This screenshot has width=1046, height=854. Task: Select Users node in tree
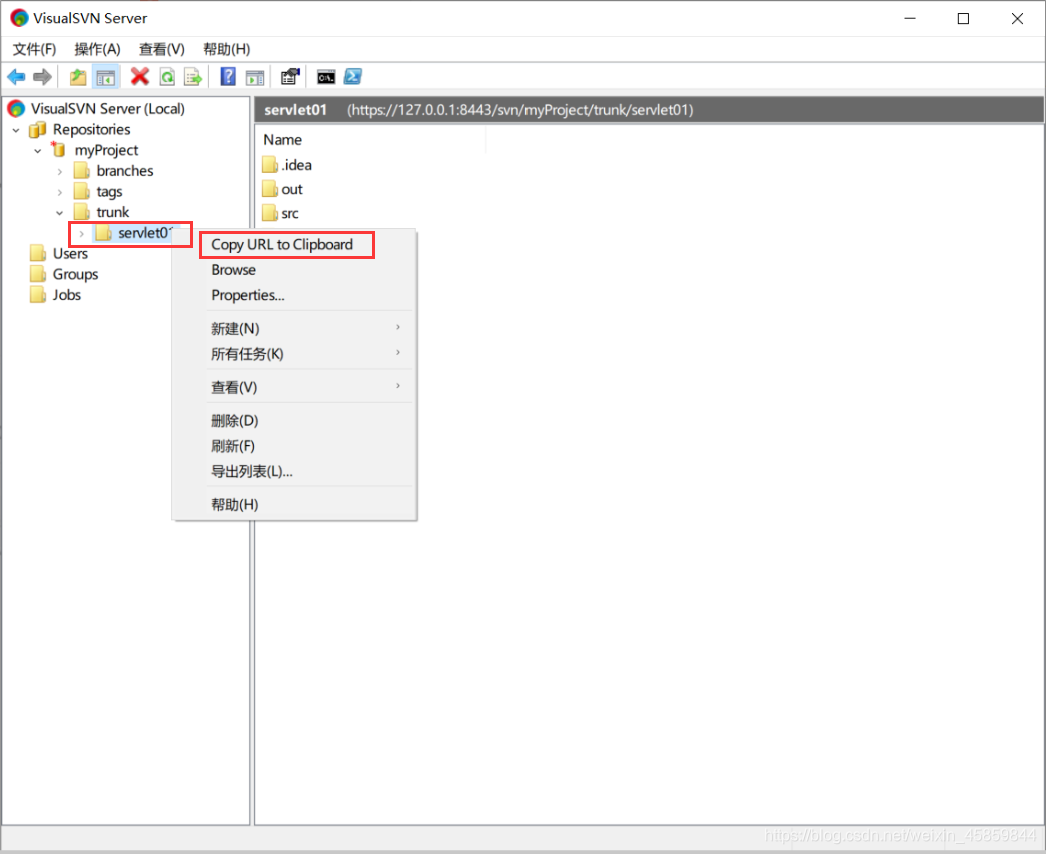click(70, 254)
